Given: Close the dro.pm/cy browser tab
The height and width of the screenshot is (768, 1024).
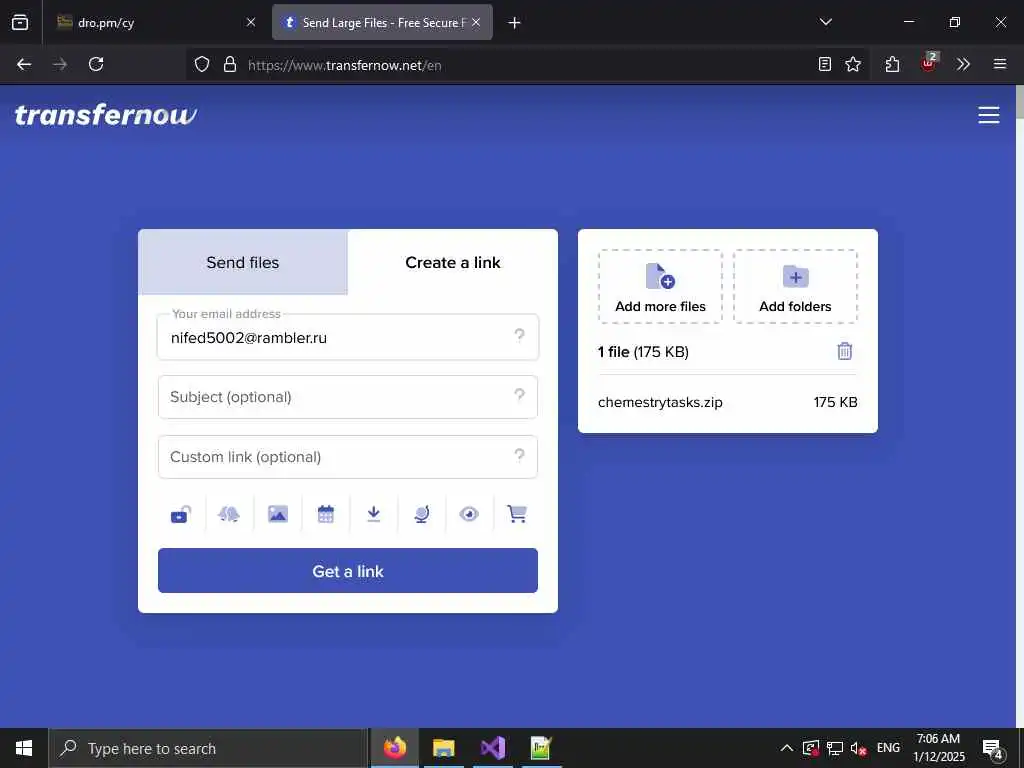Looking at the screenshot, I should (x=251, y=23).
